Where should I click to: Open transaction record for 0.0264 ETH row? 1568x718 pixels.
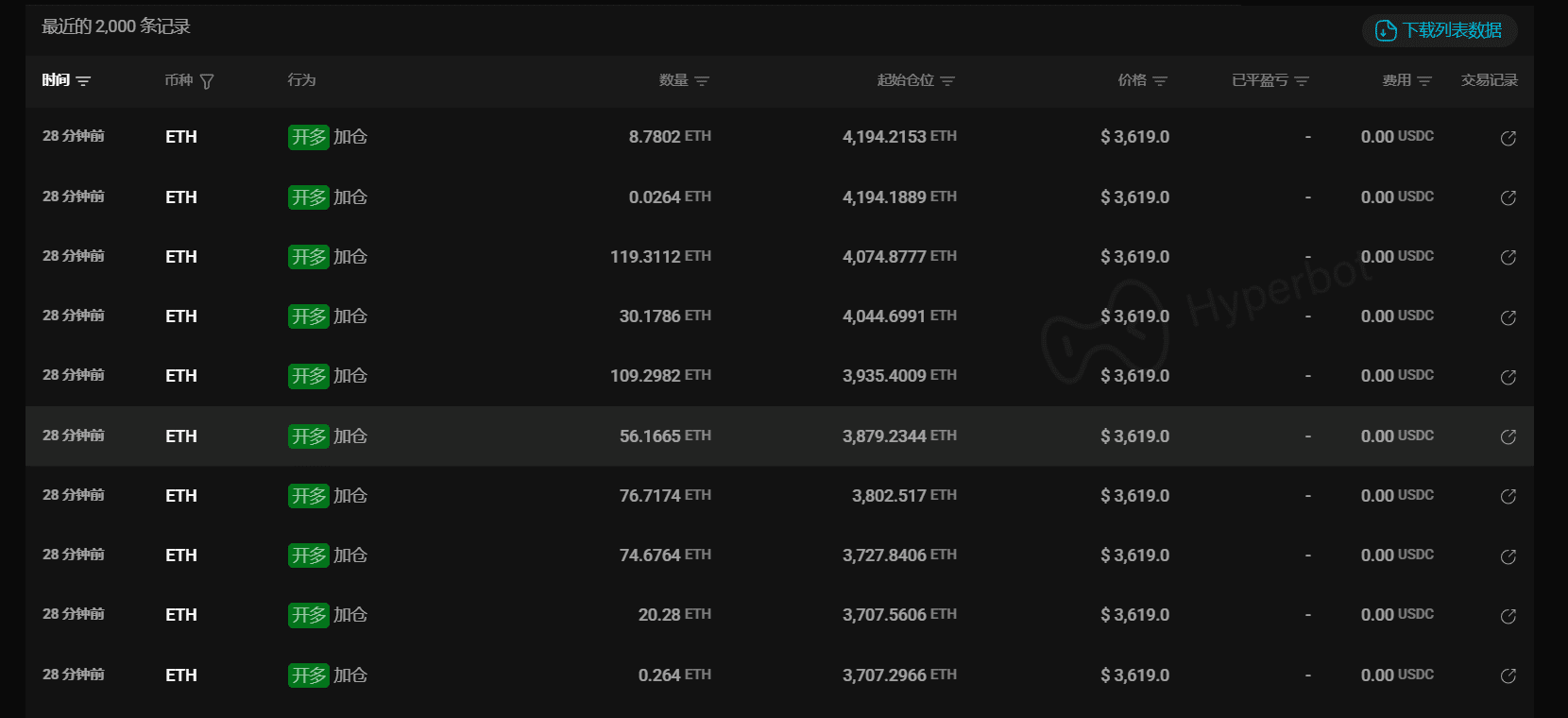coord(1508,197)
